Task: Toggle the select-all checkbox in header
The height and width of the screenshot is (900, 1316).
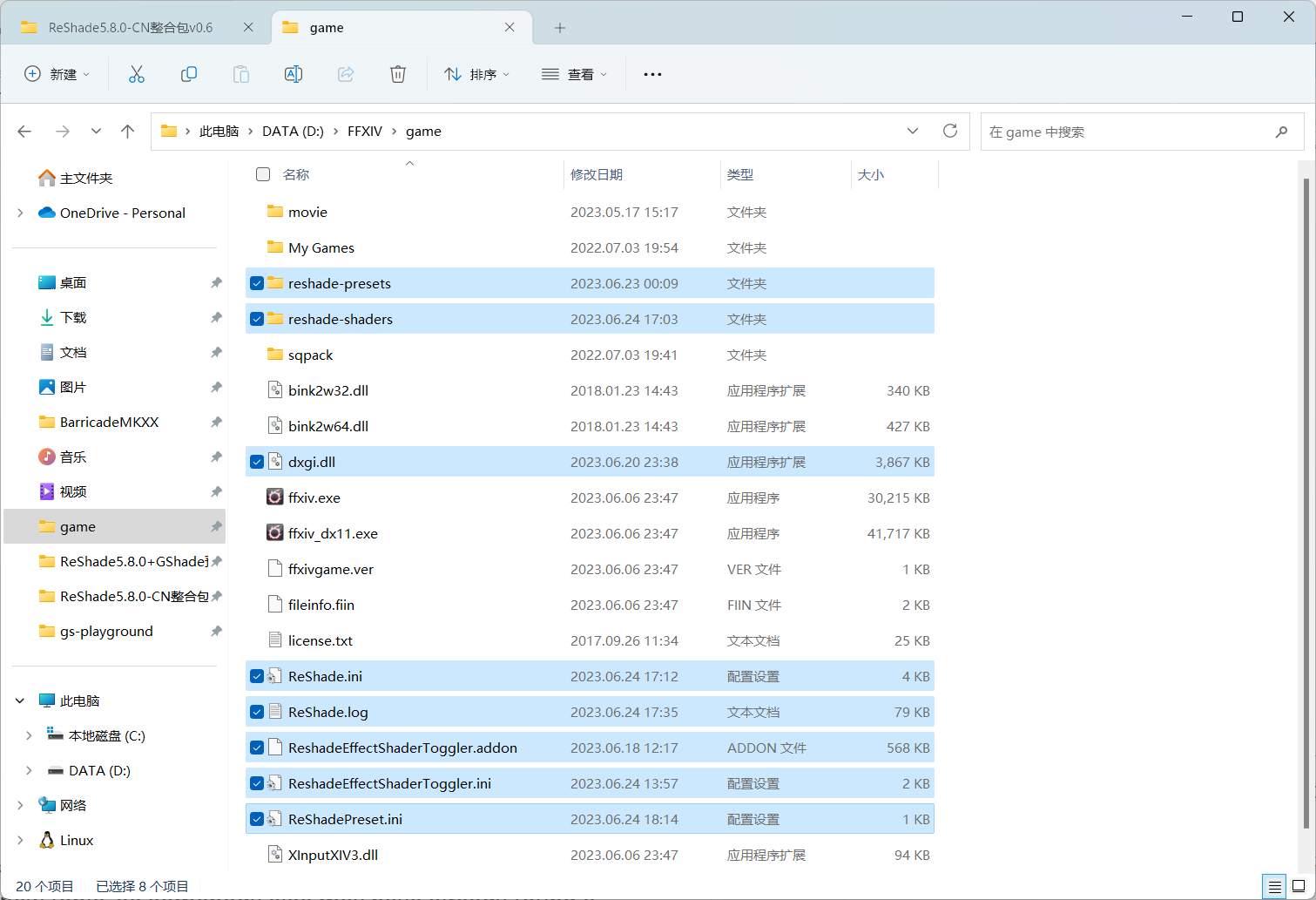Action: [x=263, y=174]
